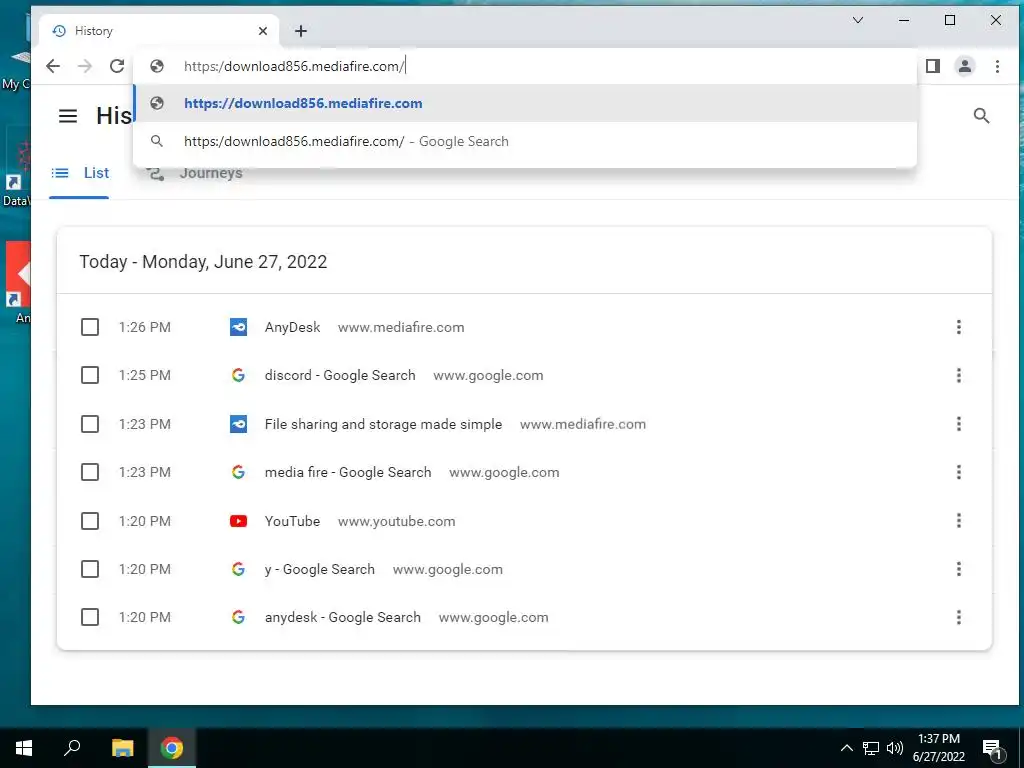Click the Google favicon beside y search
The height and width of the screenshot is (768, 1024).
(238, 569)
